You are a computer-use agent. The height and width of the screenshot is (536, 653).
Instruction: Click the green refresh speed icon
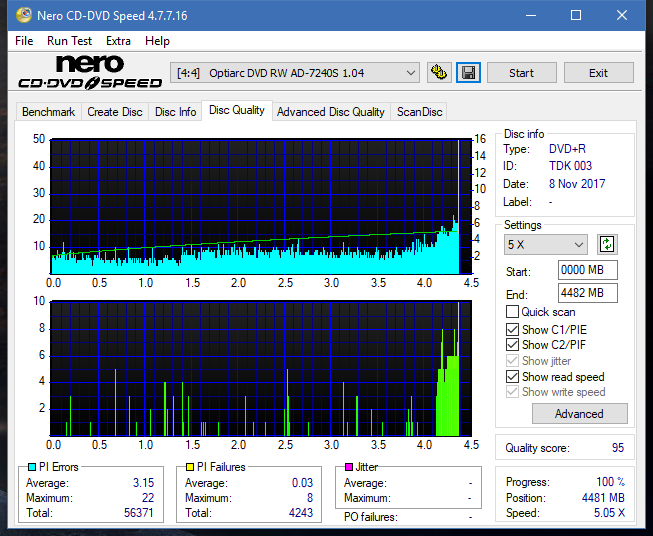click(607, 244)
